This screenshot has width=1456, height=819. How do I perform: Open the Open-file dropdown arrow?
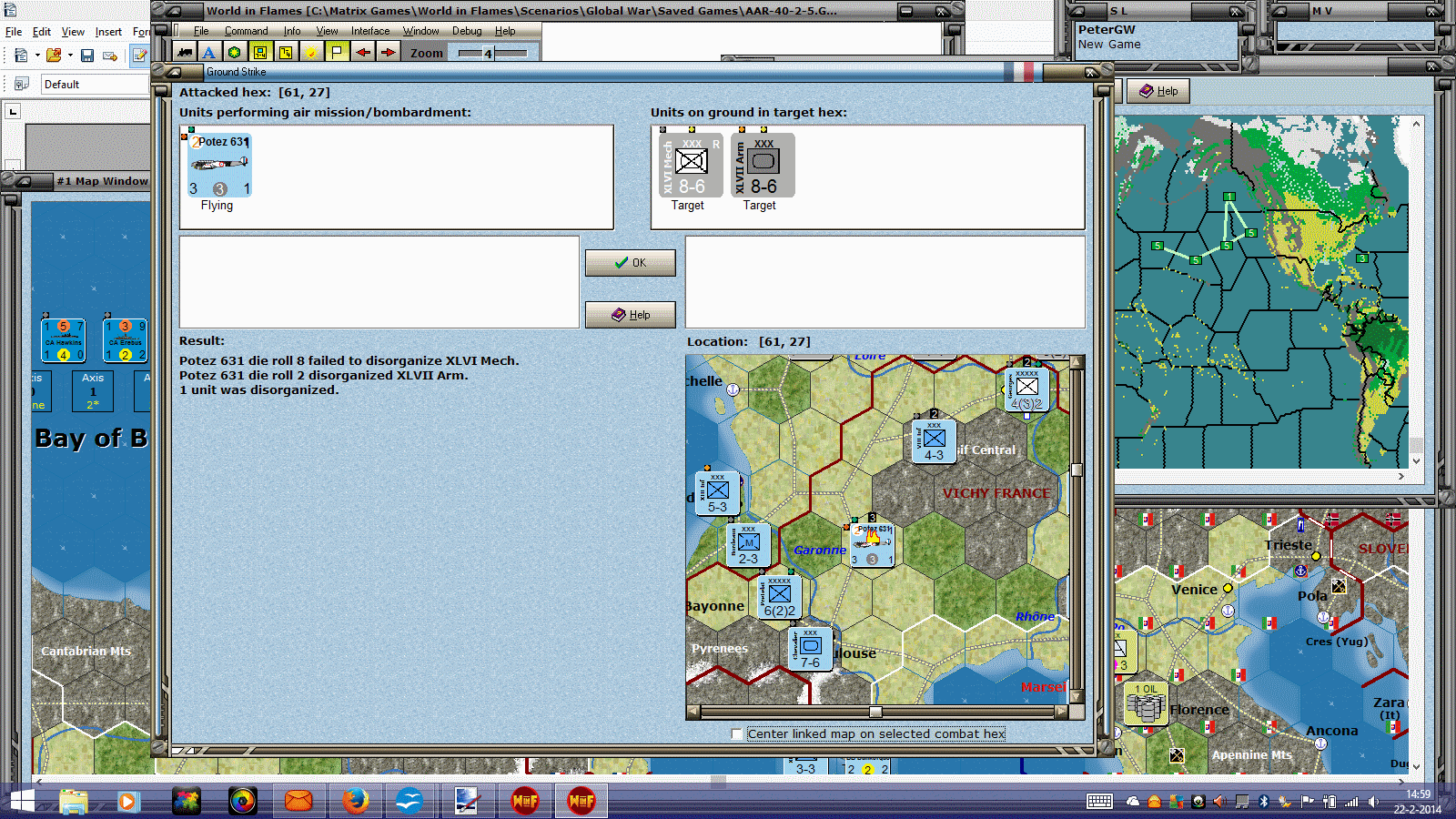click(x=70, y=56)
